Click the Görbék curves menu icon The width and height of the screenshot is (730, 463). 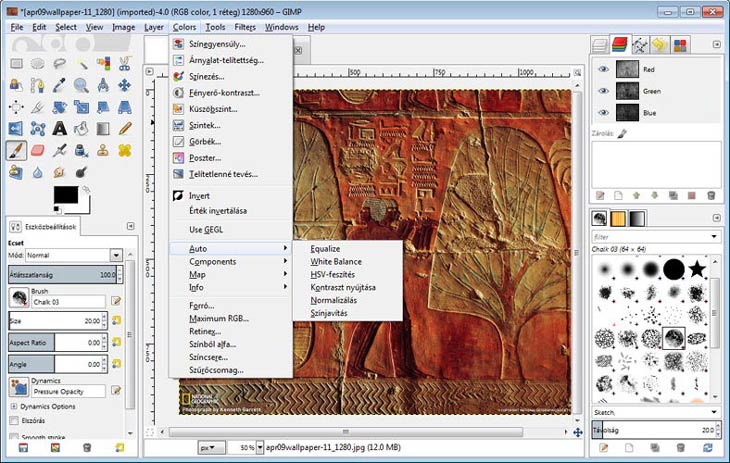coord(180,142)
